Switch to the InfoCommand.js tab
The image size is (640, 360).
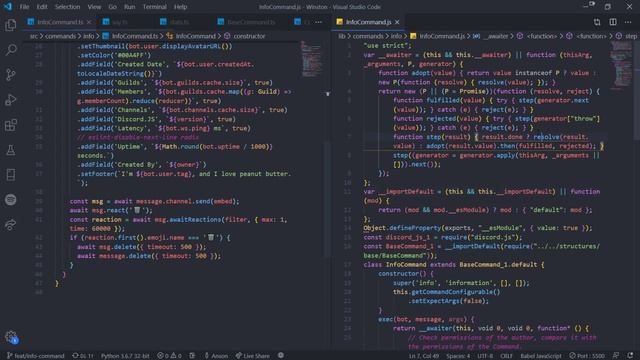click(x=369, y=22)
